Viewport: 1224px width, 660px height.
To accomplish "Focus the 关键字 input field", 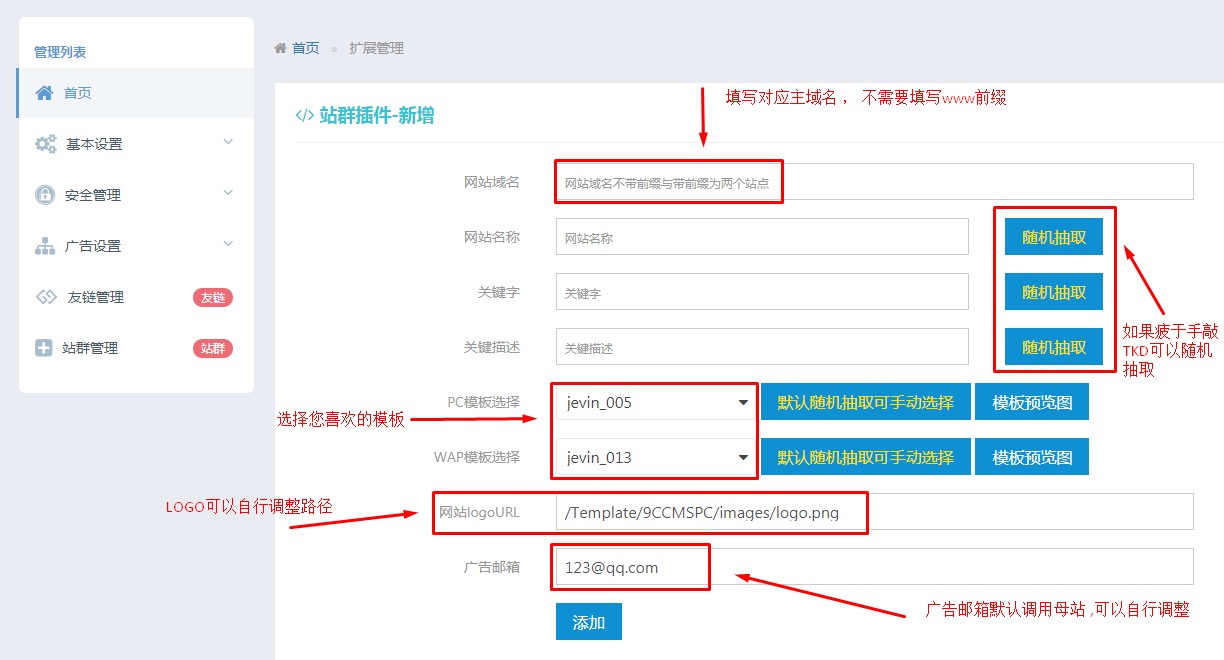I will click(762, 292).
